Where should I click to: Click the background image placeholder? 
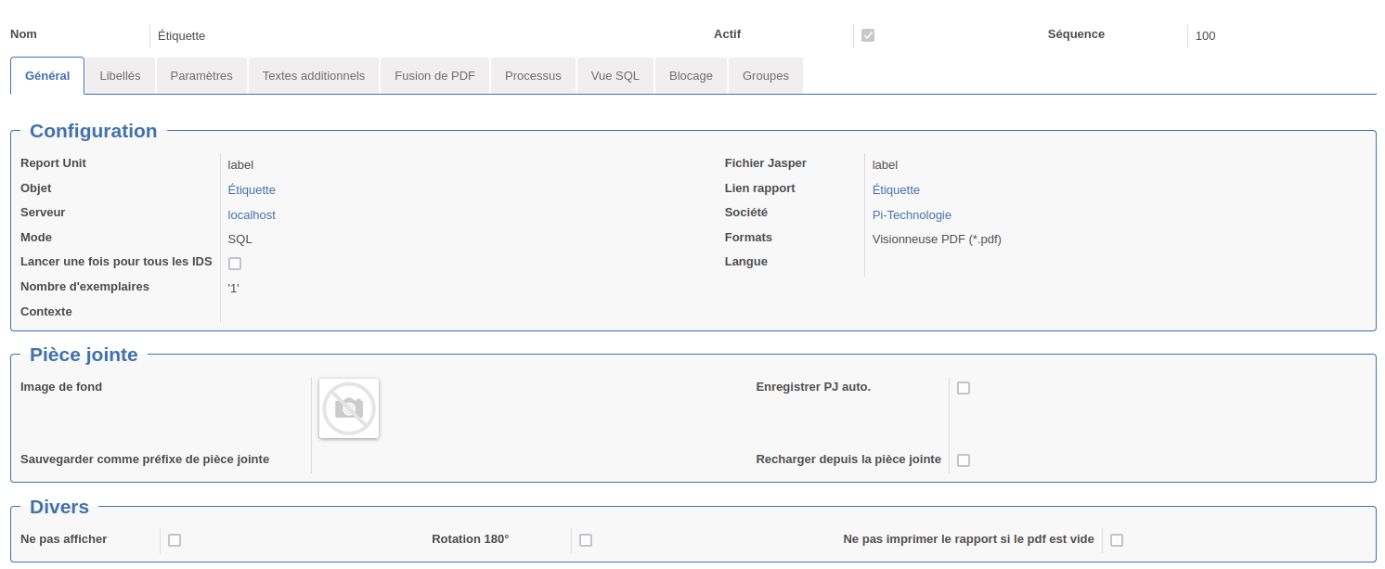click(349, 408)
